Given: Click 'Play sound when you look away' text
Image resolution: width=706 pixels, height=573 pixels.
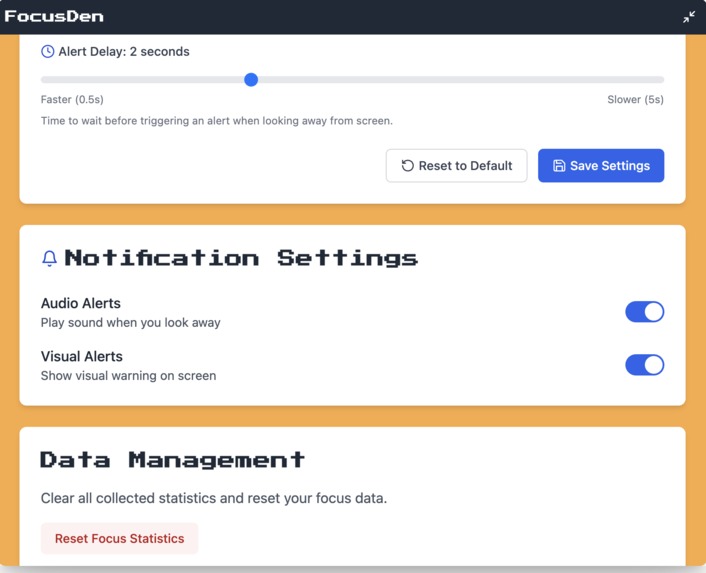Looking at the screenshot, I should pyautogui.click(x=131, y=323).
